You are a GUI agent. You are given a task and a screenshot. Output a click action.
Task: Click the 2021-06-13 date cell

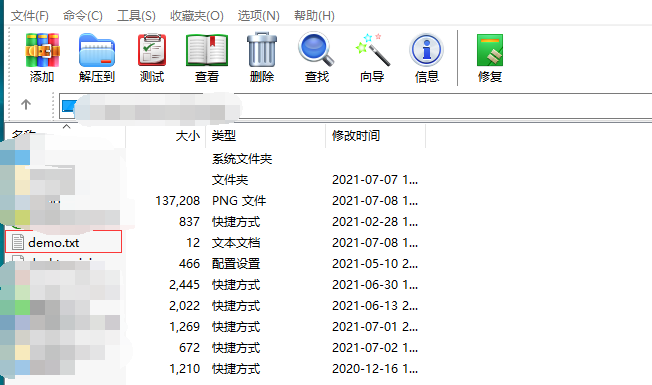[375, 306]
